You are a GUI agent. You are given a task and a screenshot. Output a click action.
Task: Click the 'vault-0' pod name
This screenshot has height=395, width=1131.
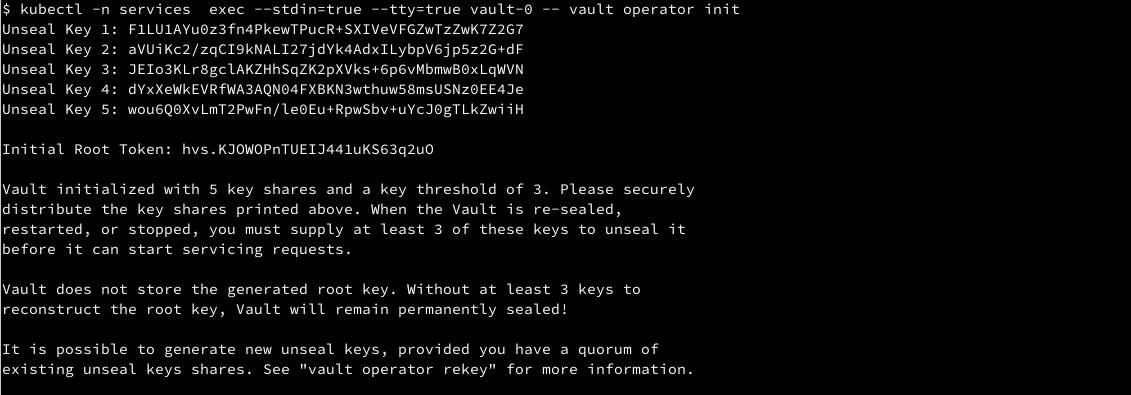(503, 10)
